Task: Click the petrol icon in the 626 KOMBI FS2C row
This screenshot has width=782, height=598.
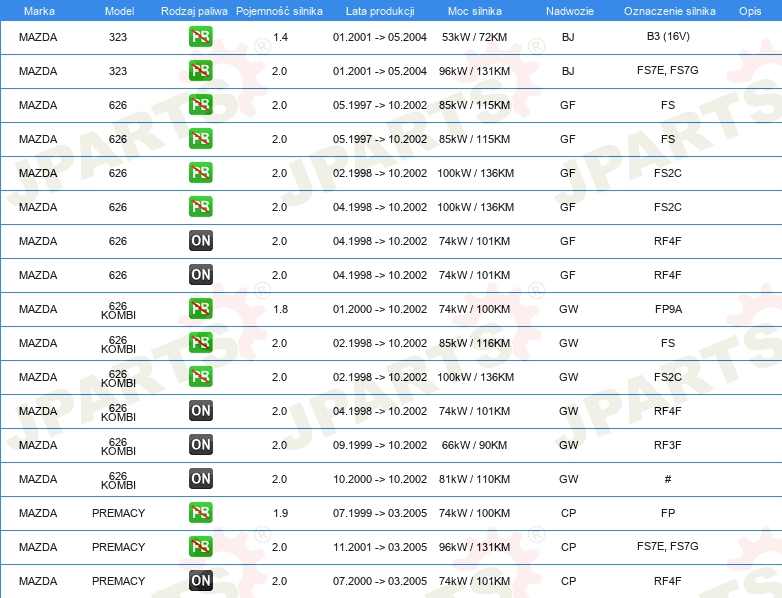Action: pyautogui.click(x=200, y=377)
